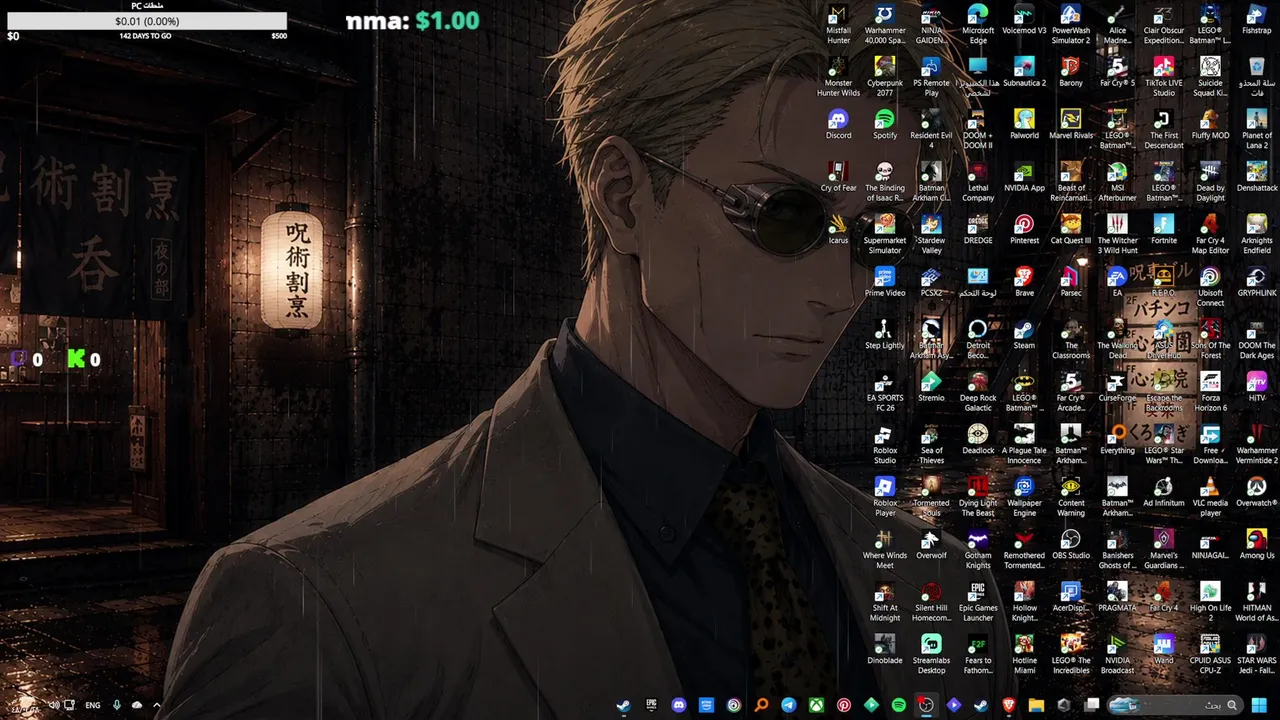Open the Xbox app on the taskbar

[816, 705]
